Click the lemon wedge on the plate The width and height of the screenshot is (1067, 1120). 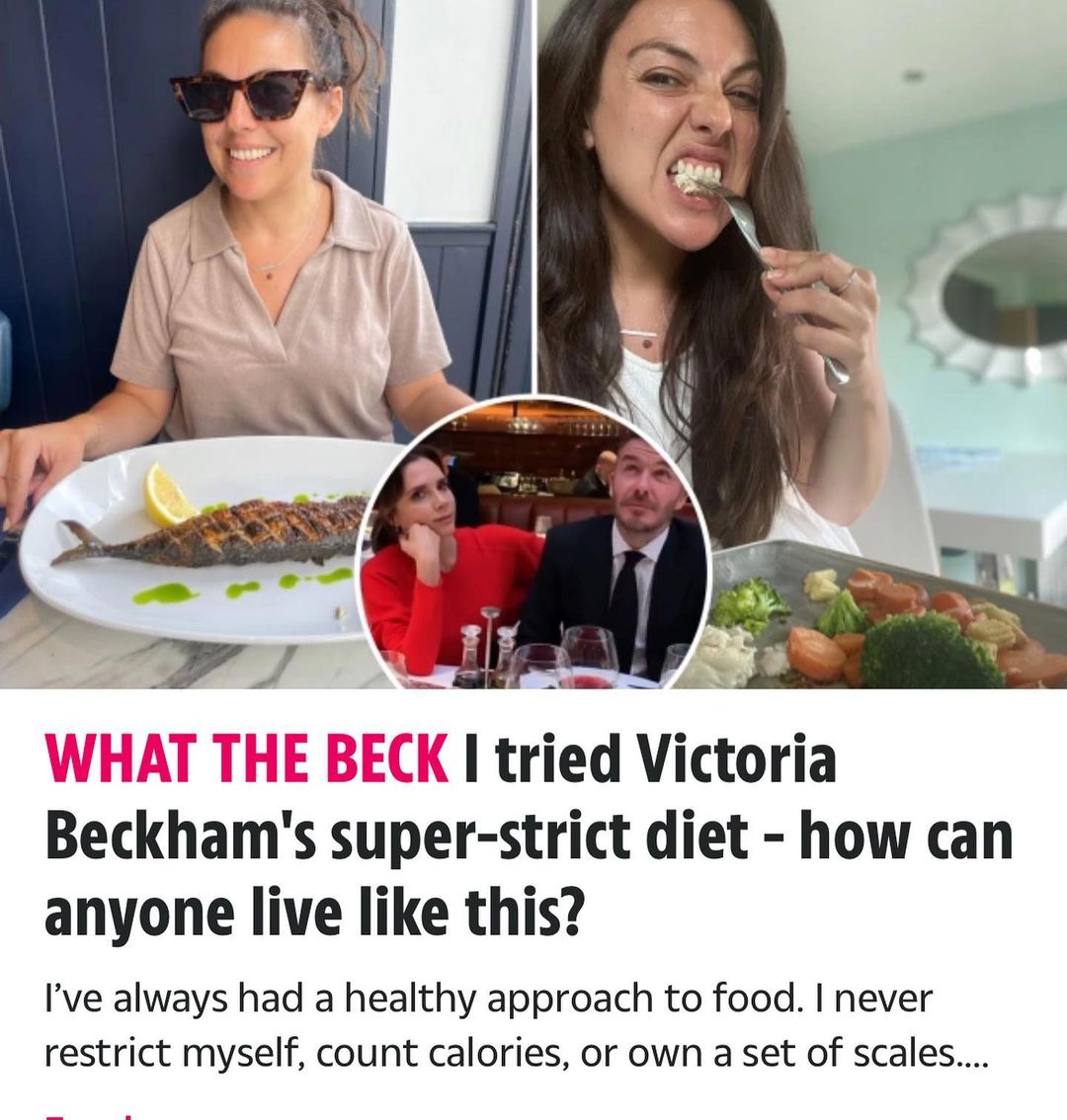click(x=169, y=494)
